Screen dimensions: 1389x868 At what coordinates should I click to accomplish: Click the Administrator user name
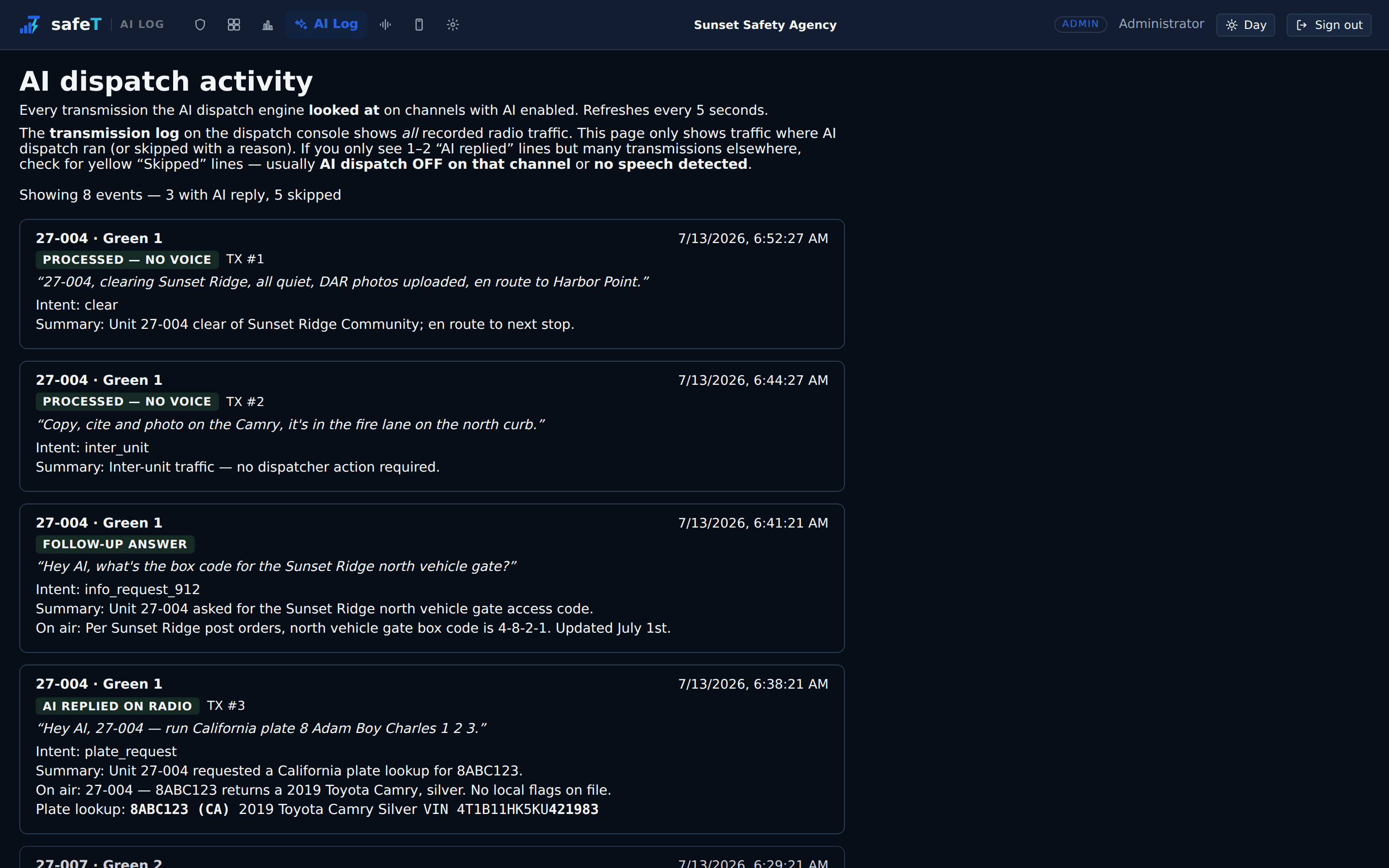tap(1161, 24)
